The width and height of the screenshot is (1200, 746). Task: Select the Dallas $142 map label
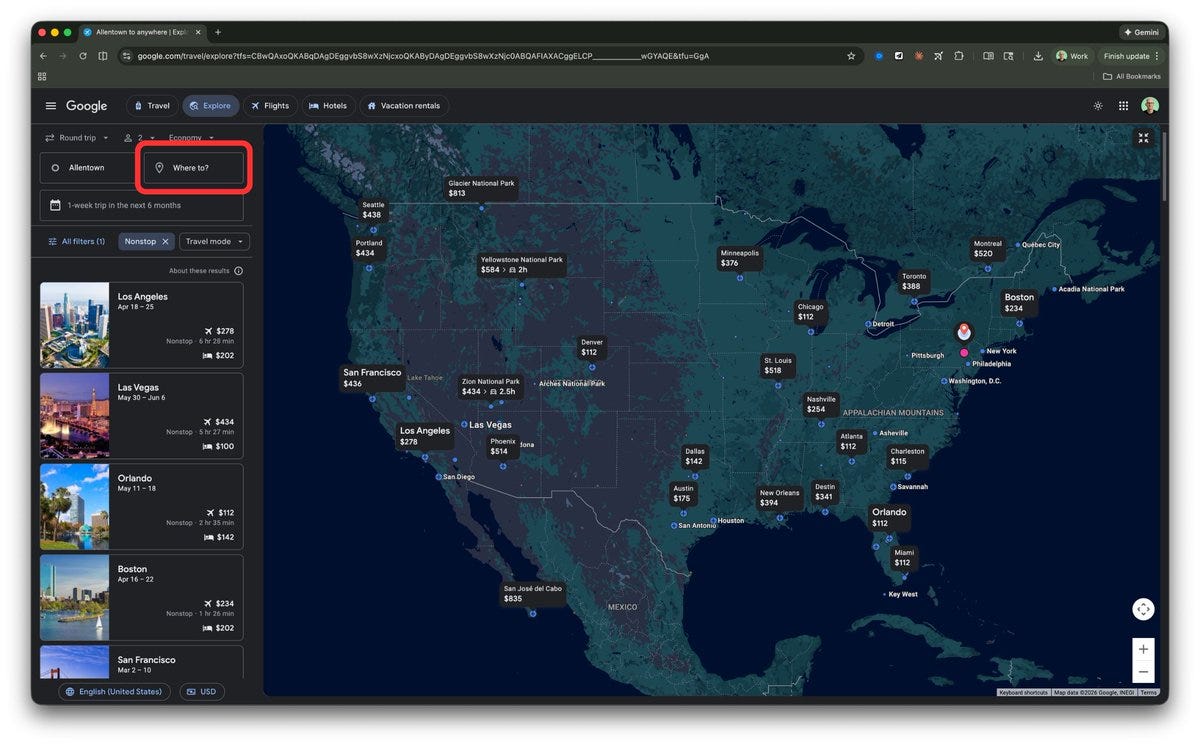tap(694, 456)
